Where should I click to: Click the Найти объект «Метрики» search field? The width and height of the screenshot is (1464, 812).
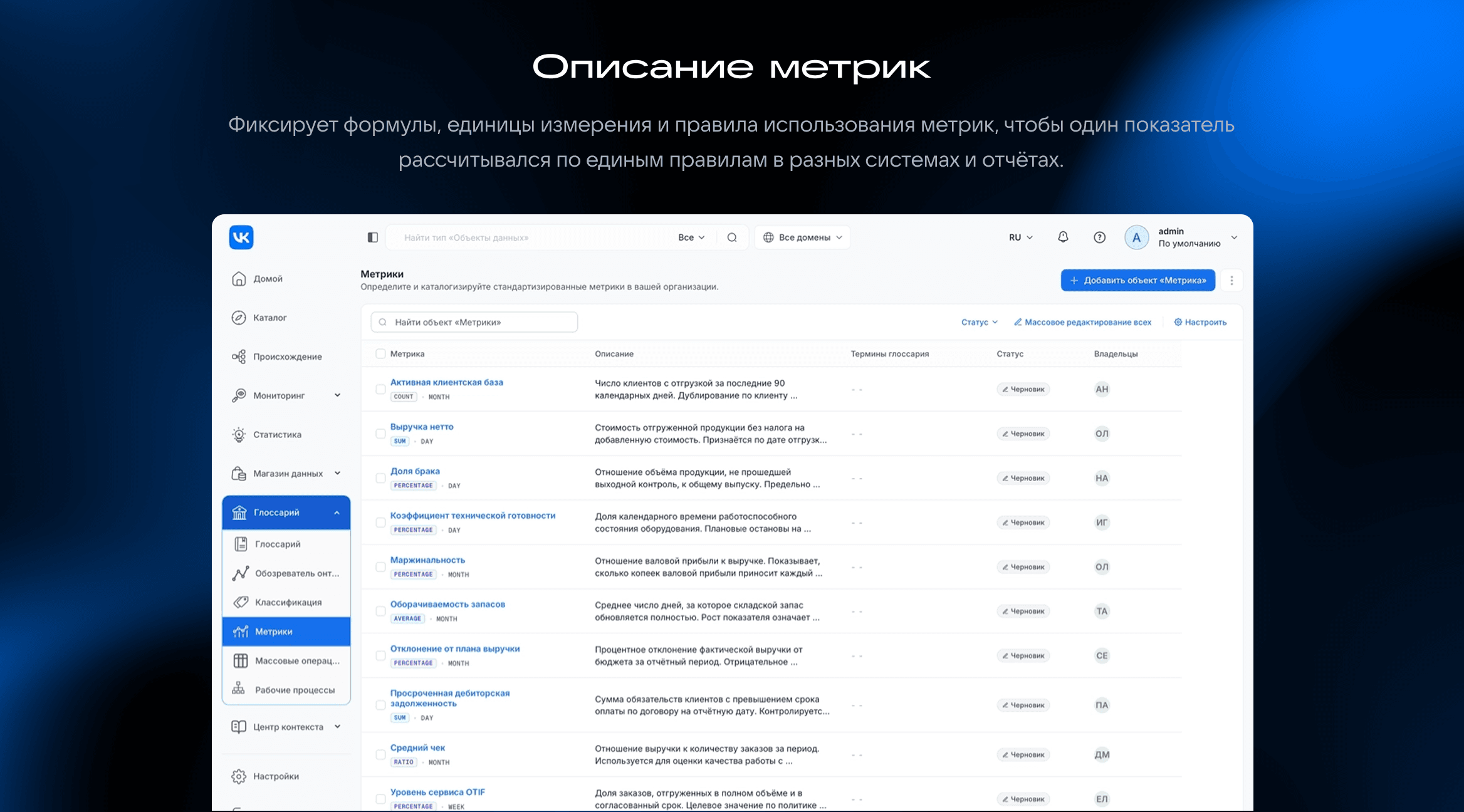[x=474, y=322]
